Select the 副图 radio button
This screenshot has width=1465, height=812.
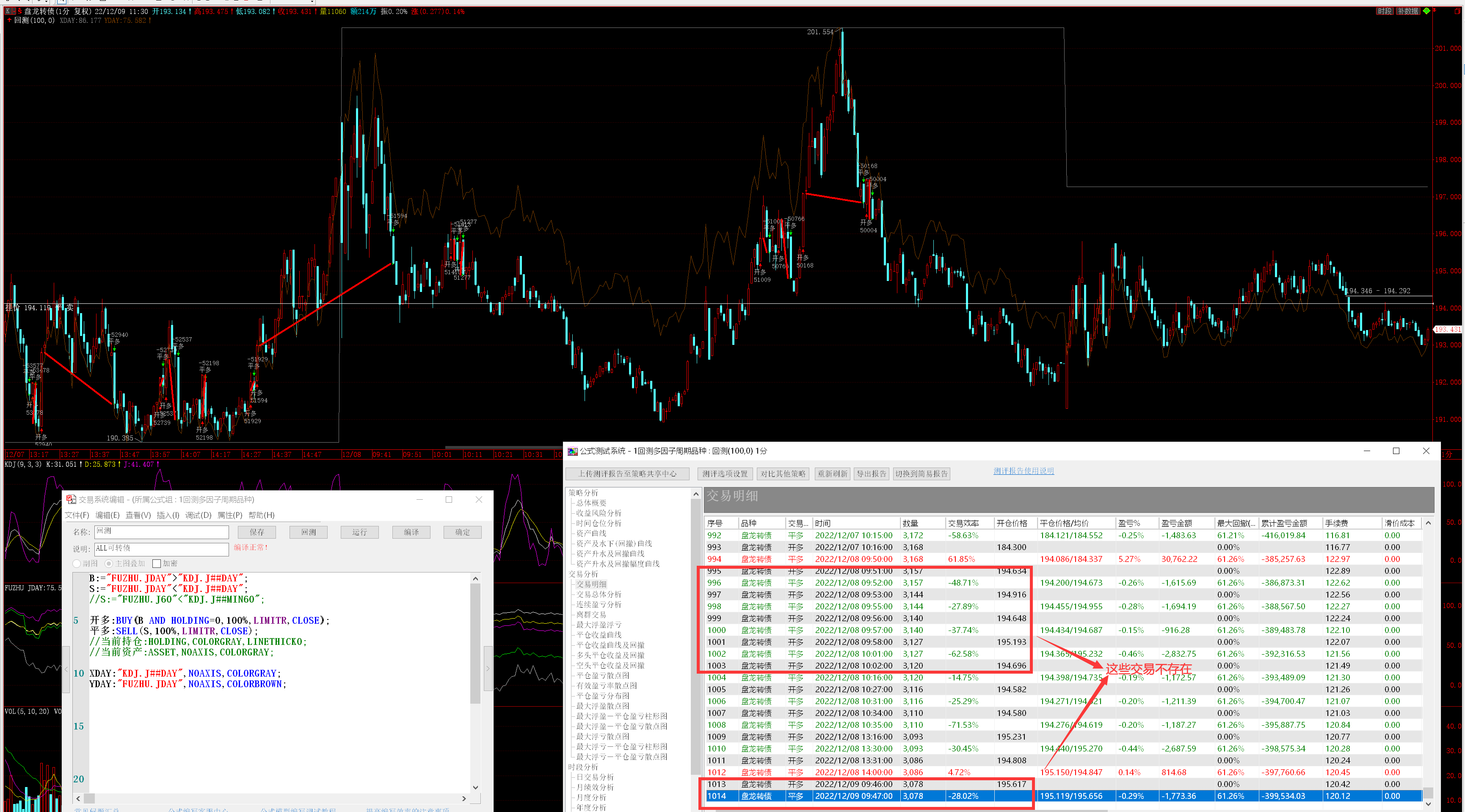click(77, 564)
